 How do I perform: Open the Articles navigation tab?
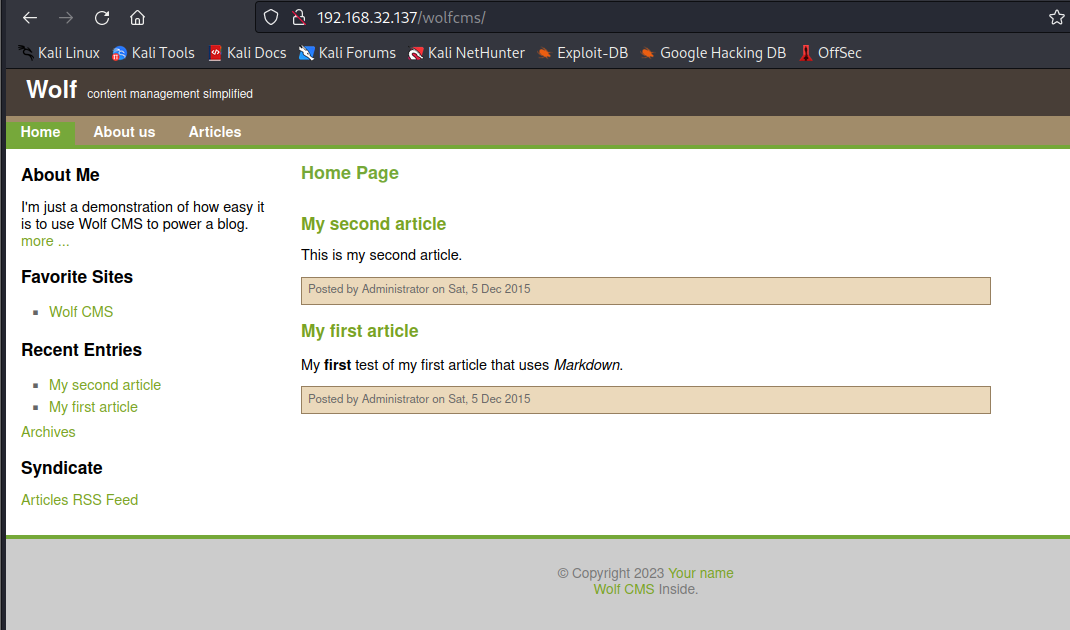215,132
